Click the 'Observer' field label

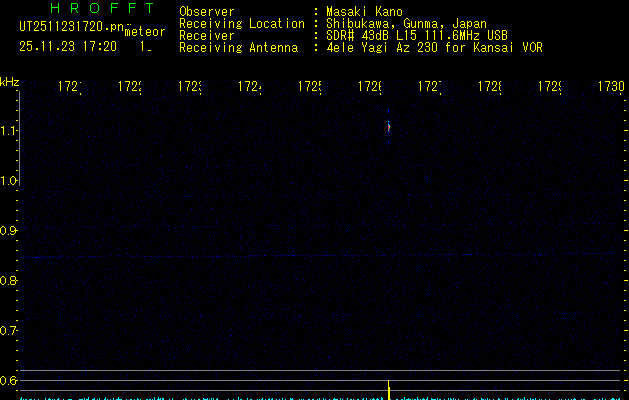tap(207, 11)
